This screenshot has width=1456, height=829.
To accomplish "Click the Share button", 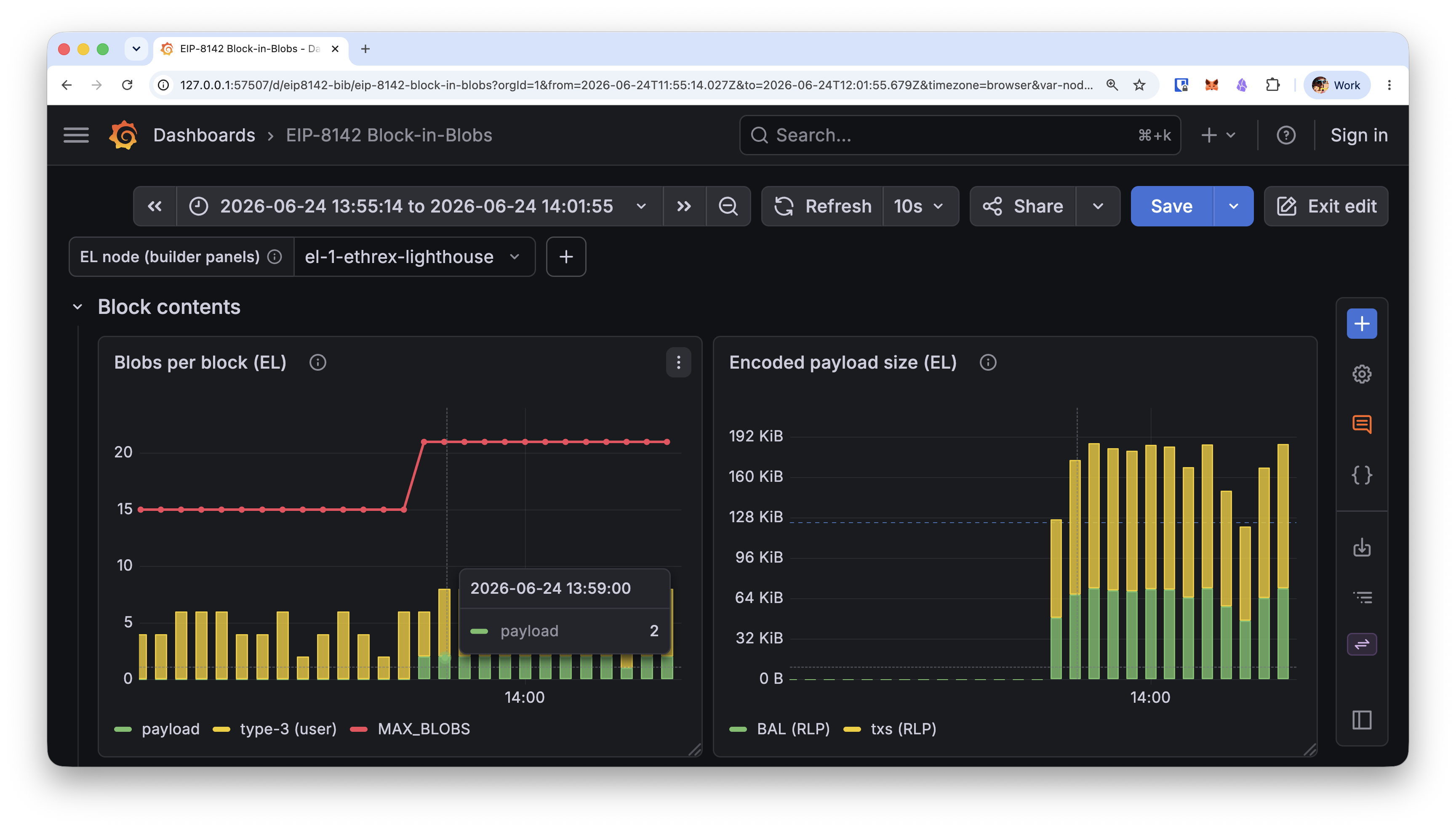I will 1023,206.
